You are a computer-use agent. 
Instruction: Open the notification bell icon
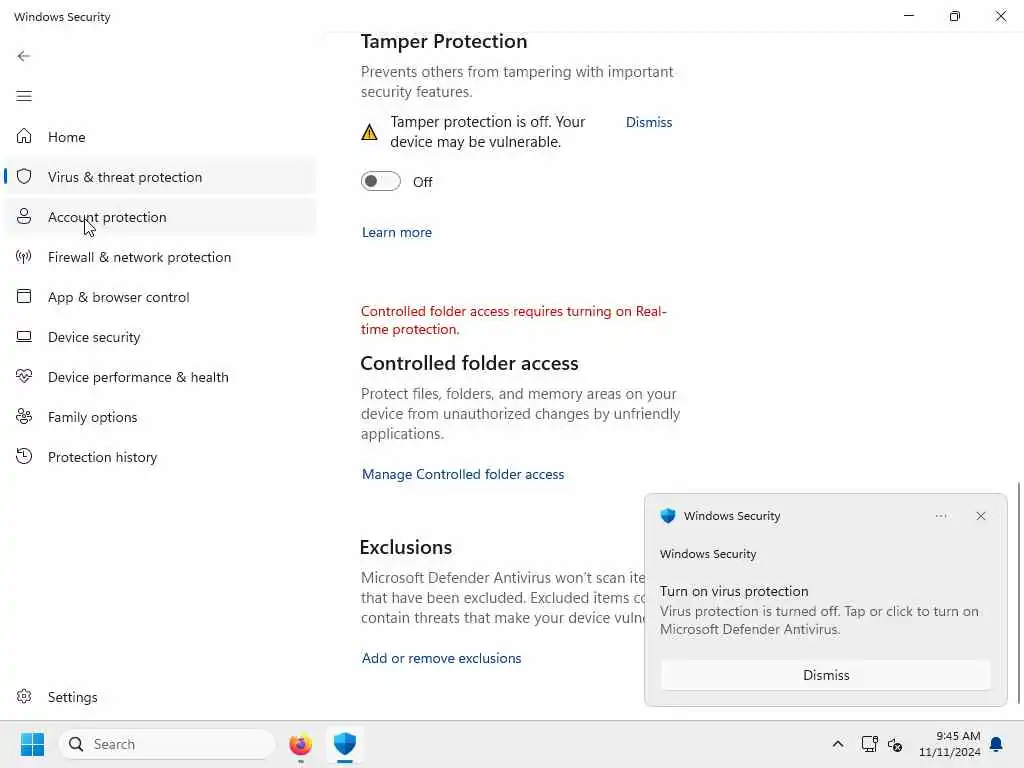(997, 744)
